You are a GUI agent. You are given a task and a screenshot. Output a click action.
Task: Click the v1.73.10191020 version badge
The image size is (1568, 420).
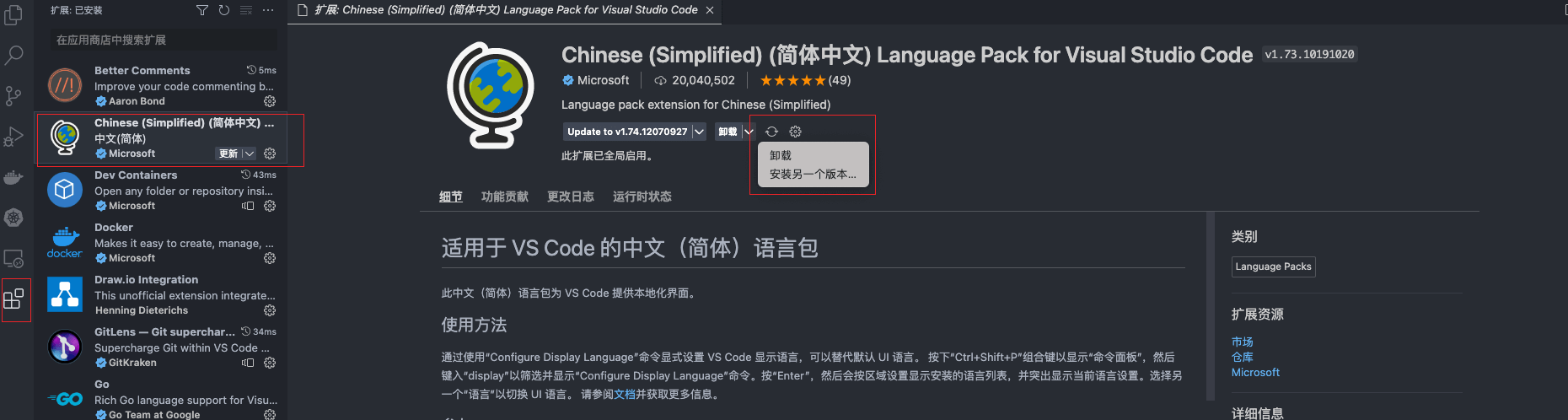pos(1309,55)
